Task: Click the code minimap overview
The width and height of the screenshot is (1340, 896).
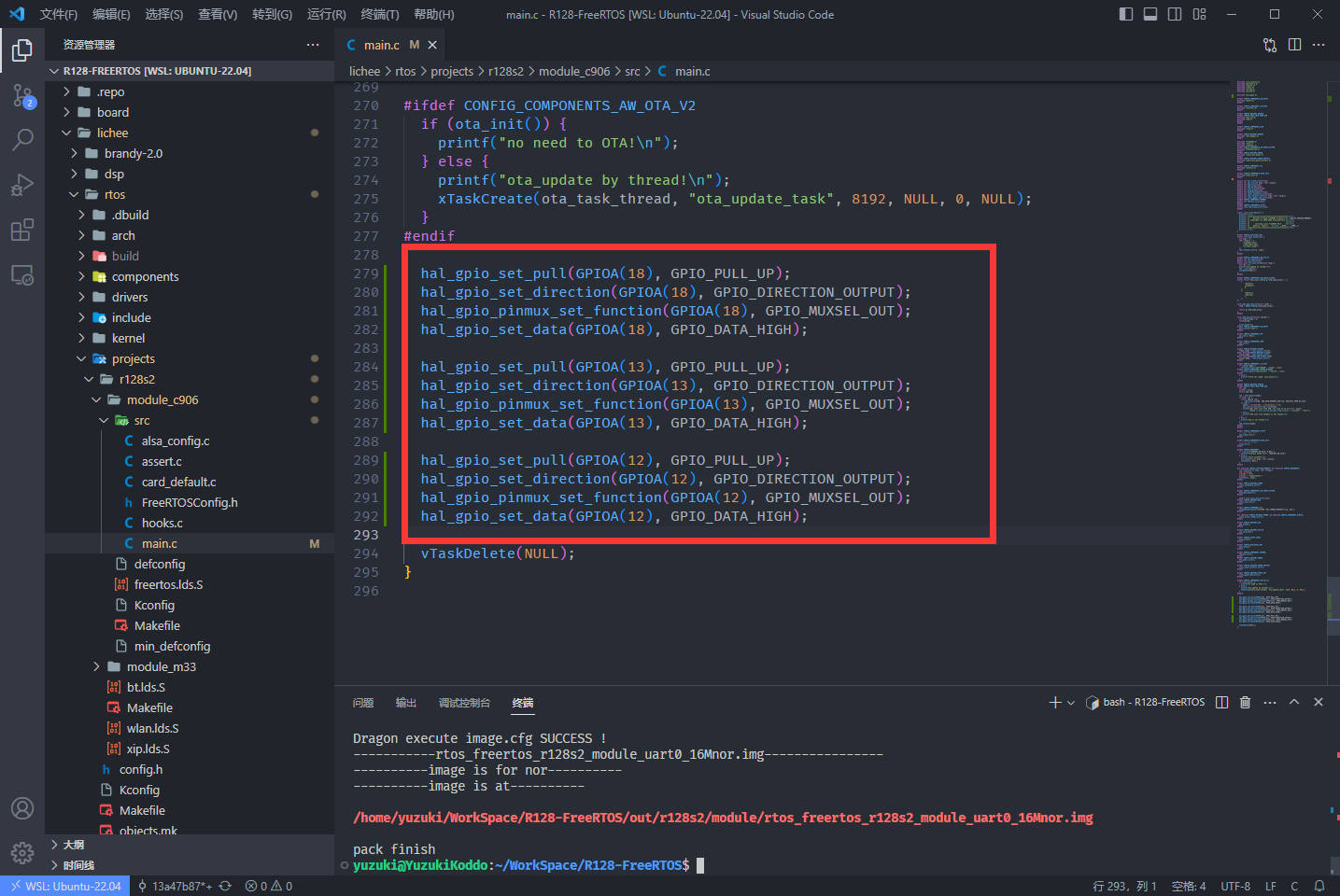Action: pyautogui.click(x=1275, y=355)
